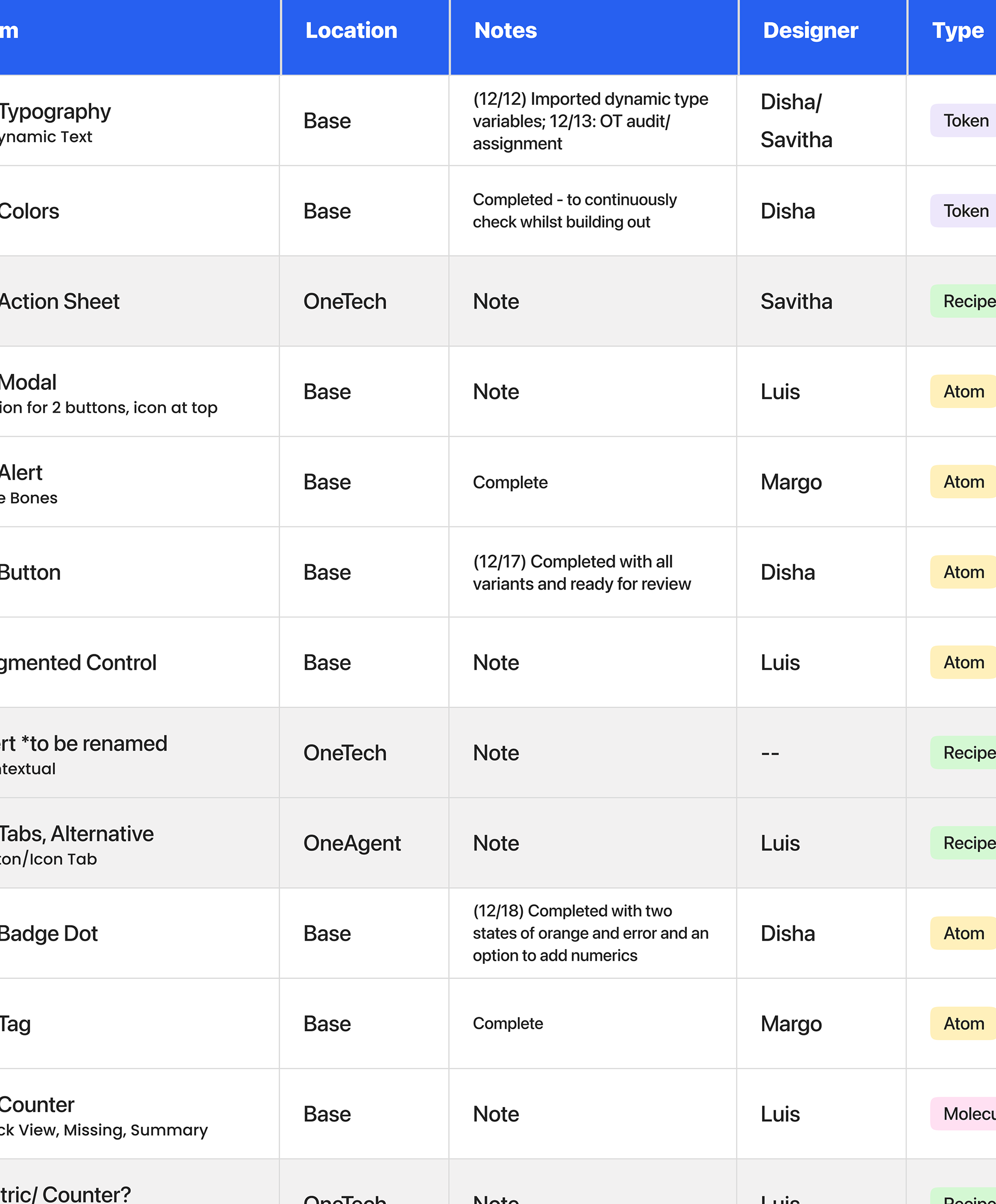Select designer Margo in the Alert row
The width and height of the screenshot is (996, 1204).
791,482
